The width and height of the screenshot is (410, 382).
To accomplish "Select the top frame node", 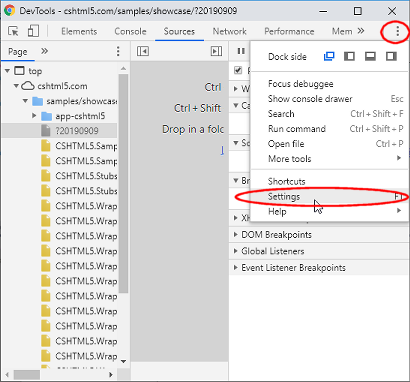I will click(35, 71).
